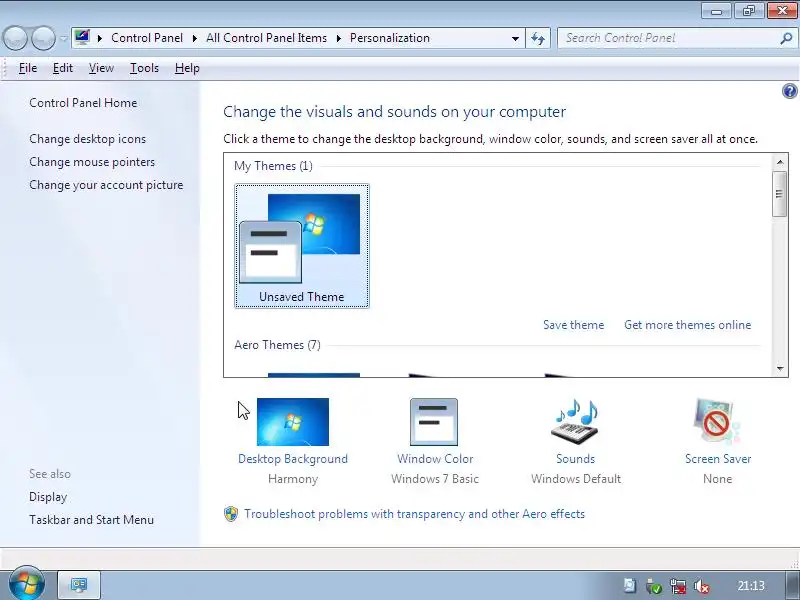The height and width of the screenshot is (600, 800).
Task: Click the All Control Panel Items breadcrumb
Action: click(x=266, y=38)
